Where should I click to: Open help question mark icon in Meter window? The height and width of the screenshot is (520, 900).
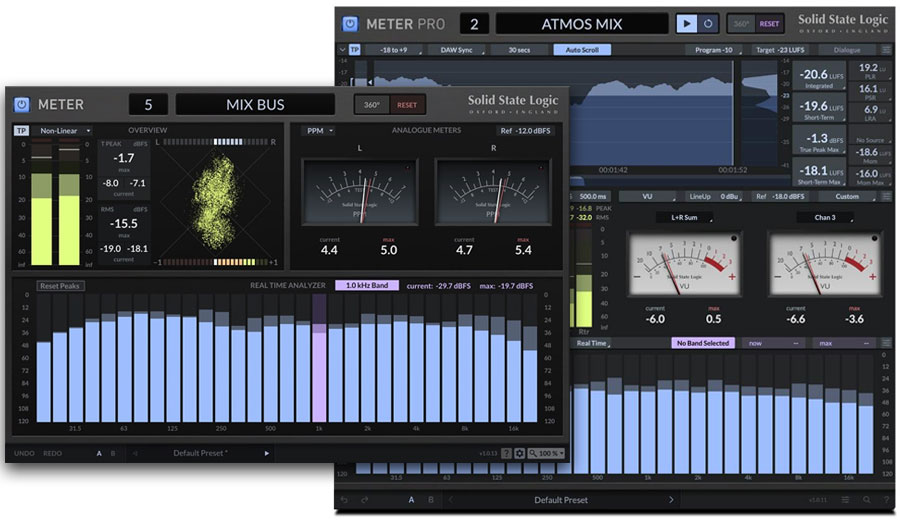pyautogui.click(x=506, y=453)
